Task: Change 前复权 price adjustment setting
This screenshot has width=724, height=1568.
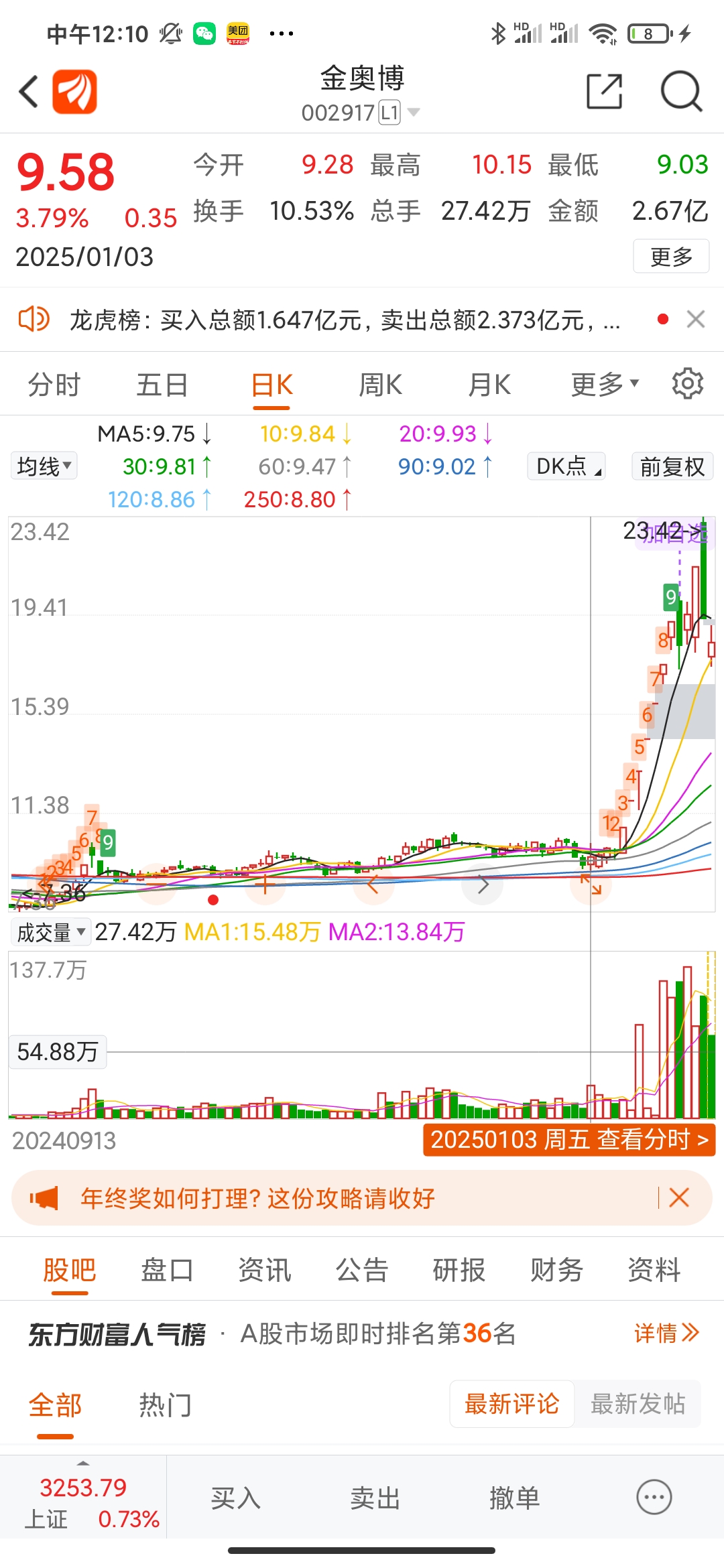Action: pos(672,466)
